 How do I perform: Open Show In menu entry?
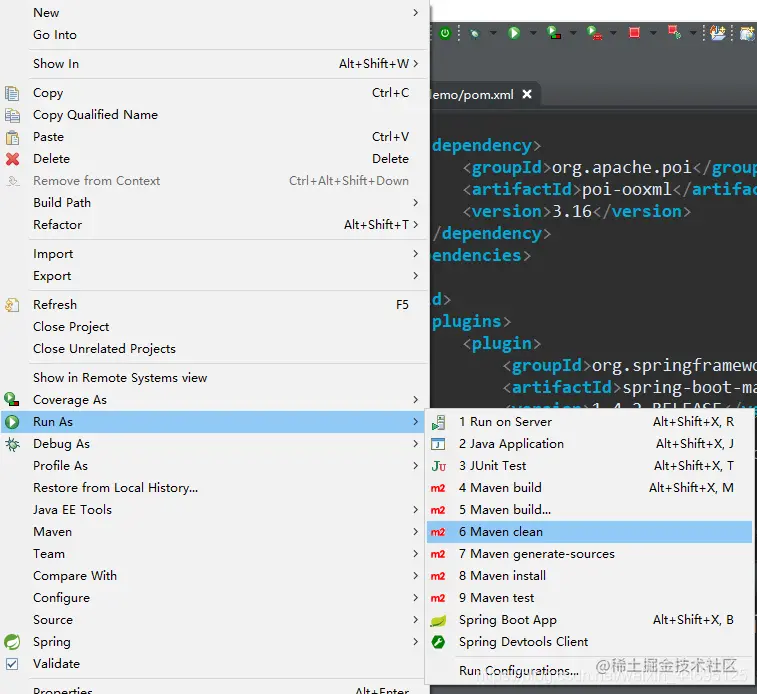(x=215, y=64)
